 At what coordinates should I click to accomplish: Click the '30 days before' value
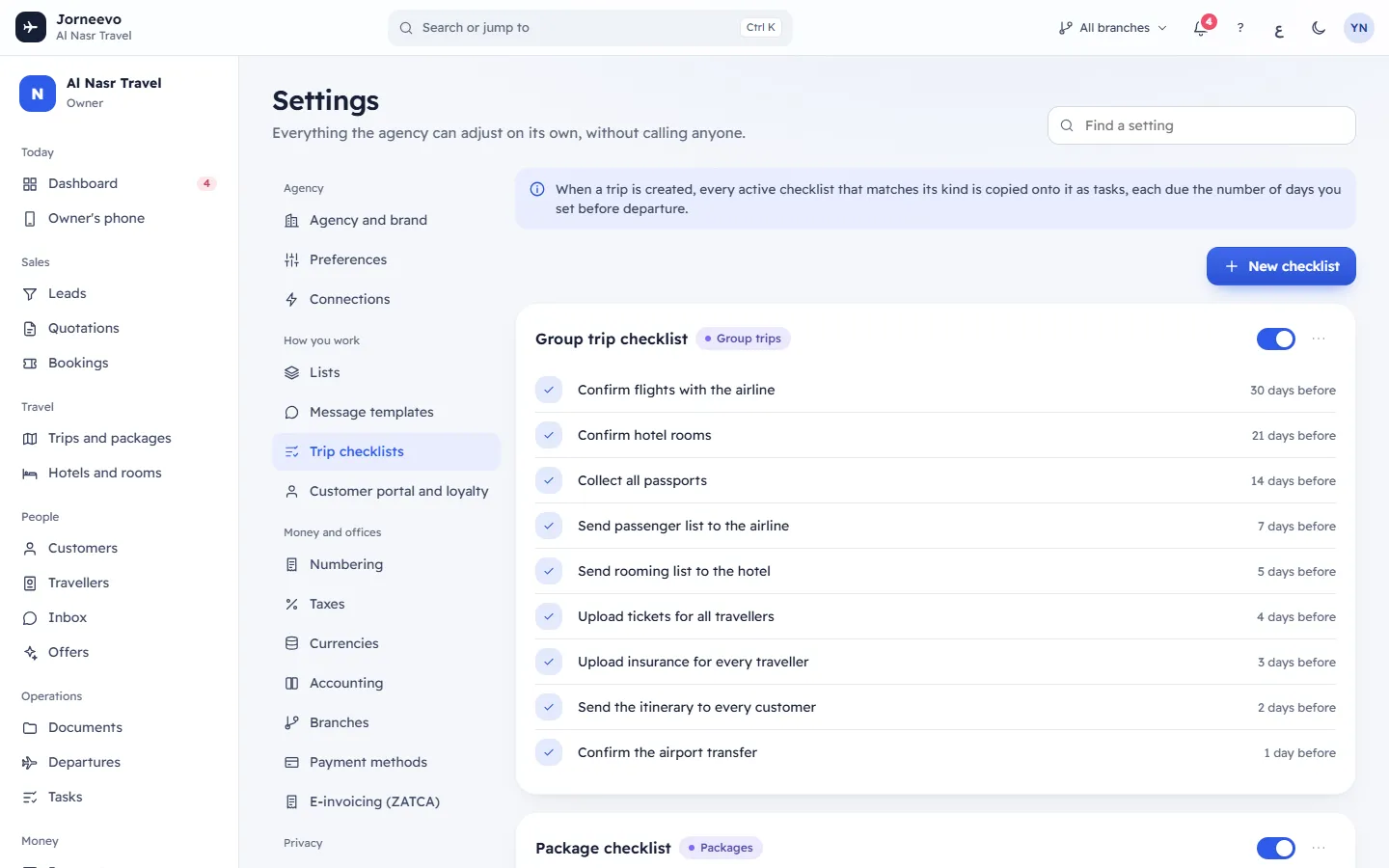pyautogui.click(x=1293, y=391)
